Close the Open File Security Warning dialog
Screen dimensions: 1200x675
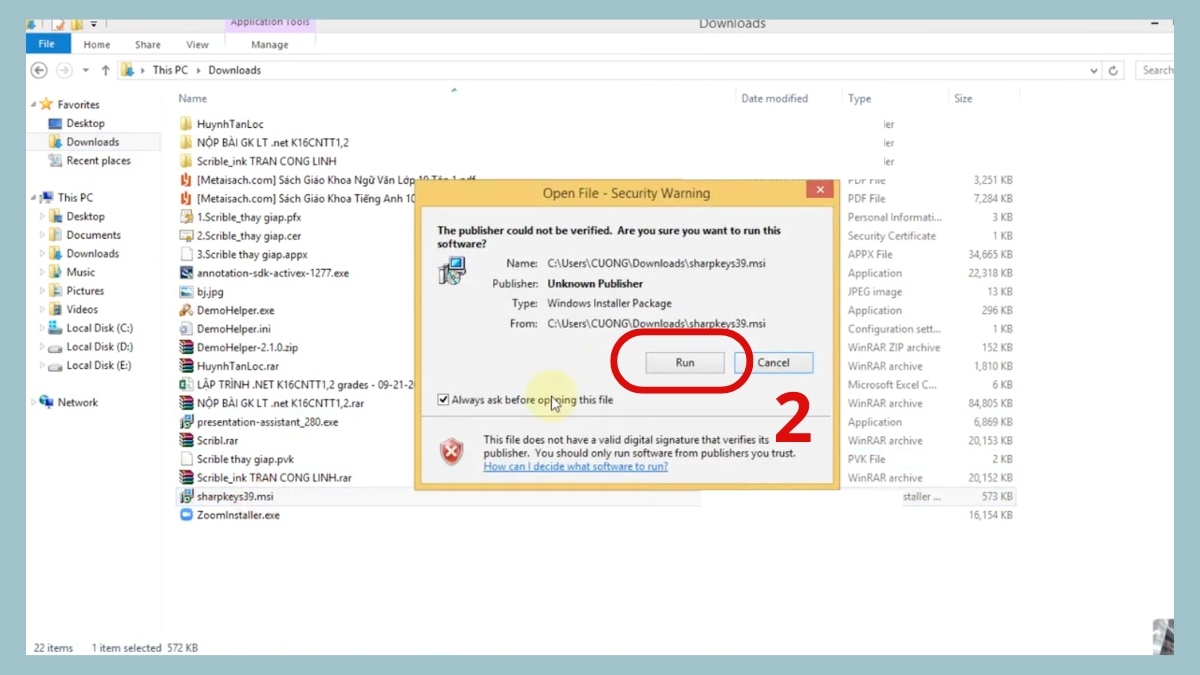pyautogui.click(x=819, y=191)
